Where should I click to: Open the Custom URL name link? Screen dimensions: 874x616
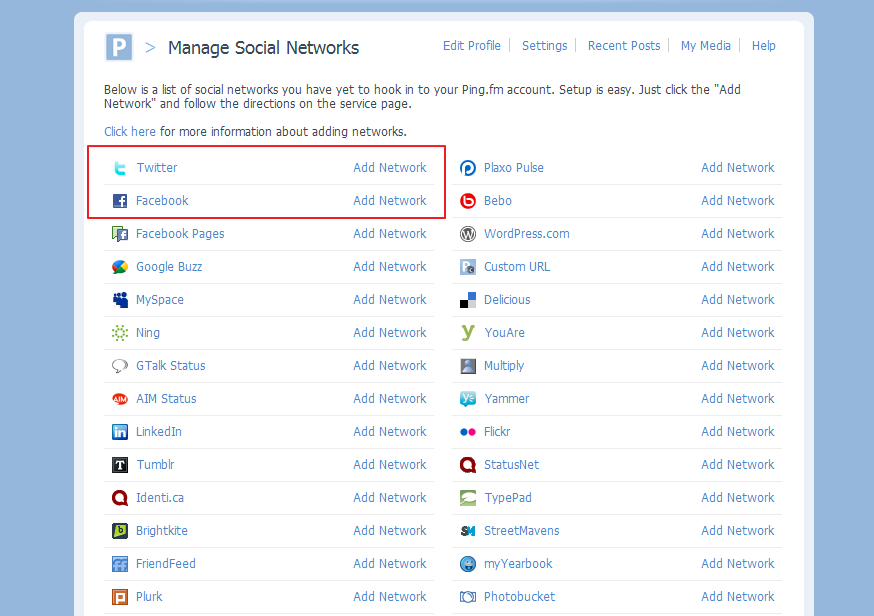(x=517, y=266)
